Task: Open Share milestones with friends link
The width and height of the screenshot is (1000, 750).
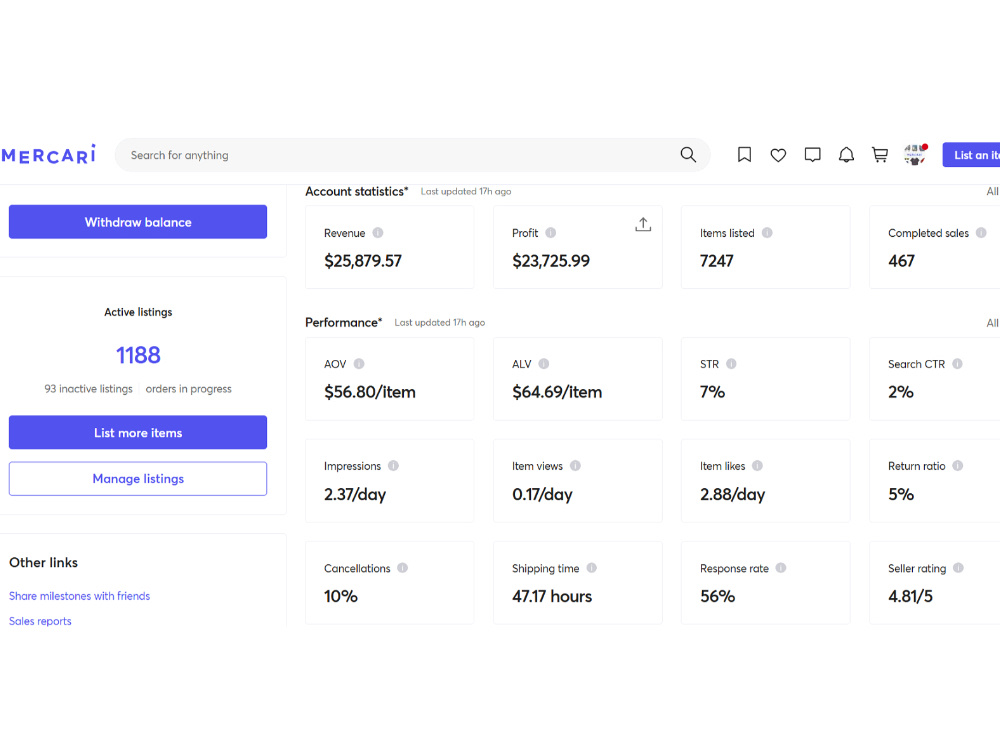Action: click(x=80, y=596)
